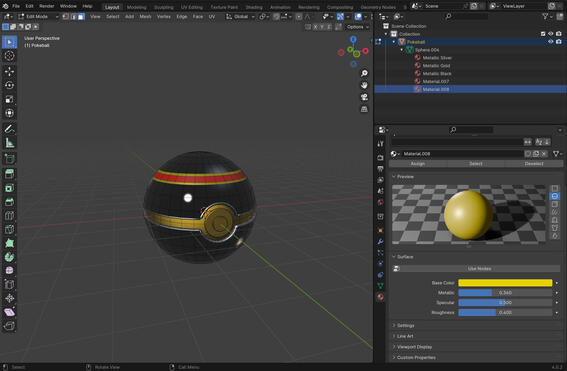Image resolution: width=567 pixels, height=371 pixels.
Task: Switch to the UV Editing workspace tab
Action: point(192,7)
